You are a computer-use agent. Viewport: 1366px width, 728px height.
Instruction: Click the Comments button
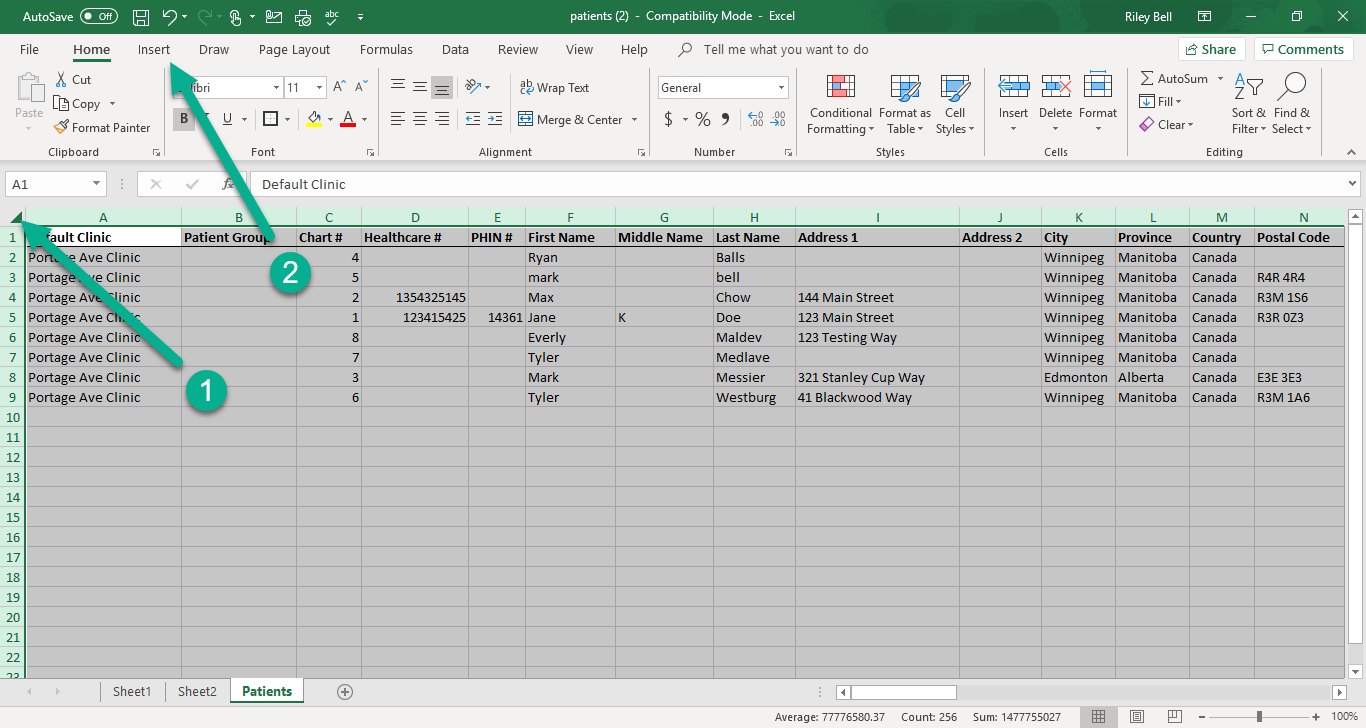coord(1304,49)
